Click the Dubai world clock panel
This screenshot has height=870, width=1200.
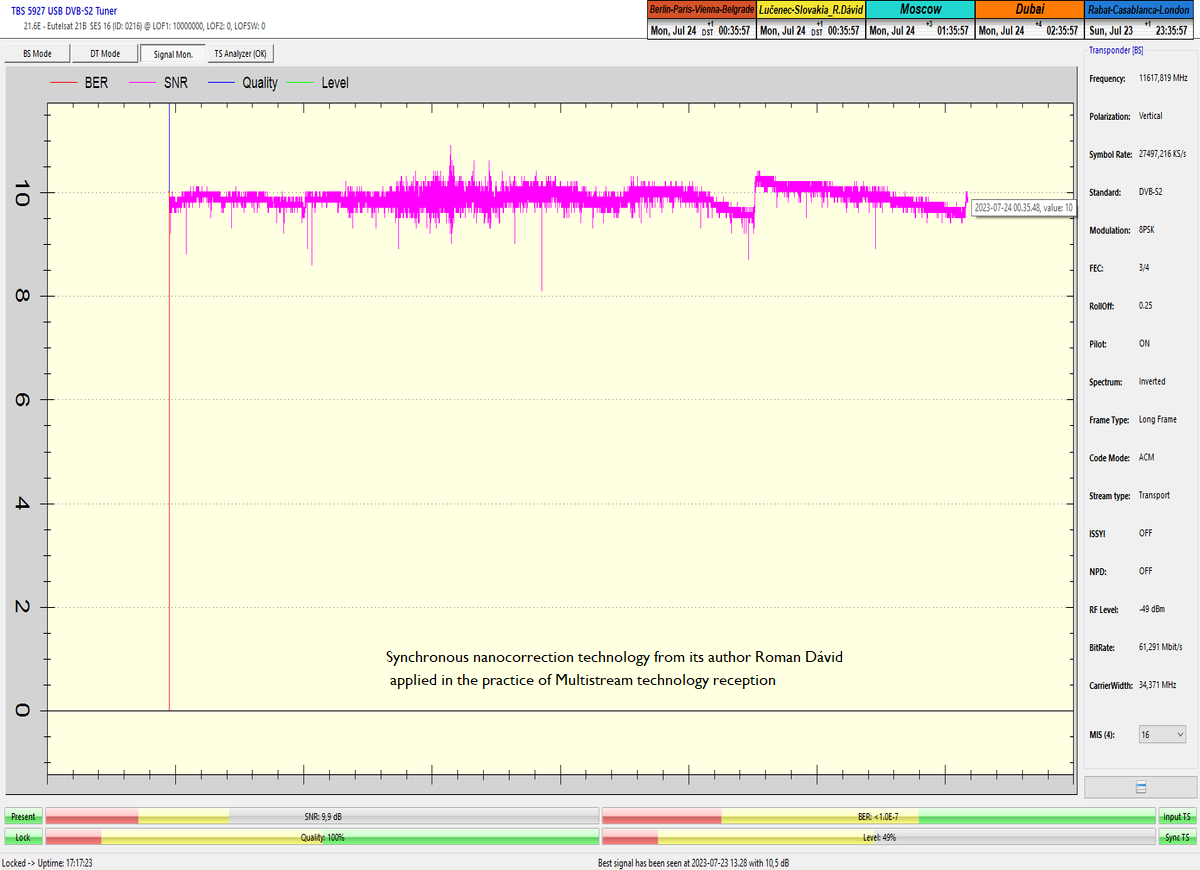tap(1028, 19)
